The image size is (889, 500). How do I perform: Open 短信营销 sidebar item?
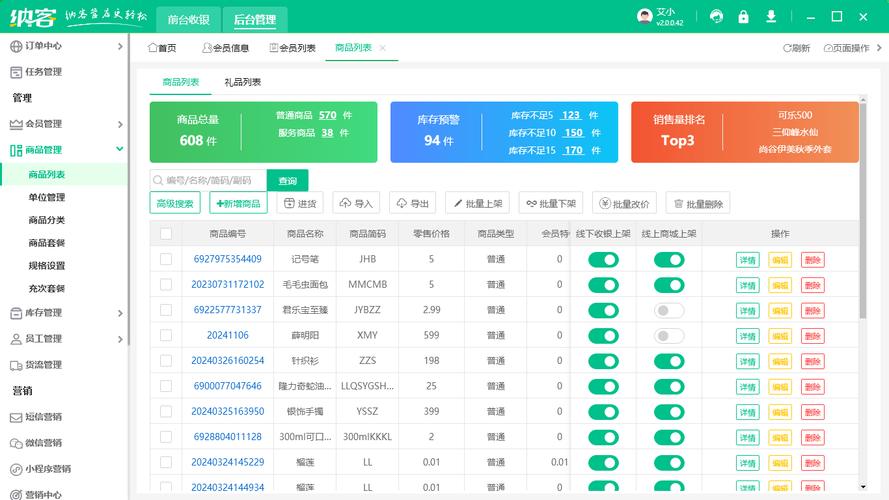pos(64,417)
